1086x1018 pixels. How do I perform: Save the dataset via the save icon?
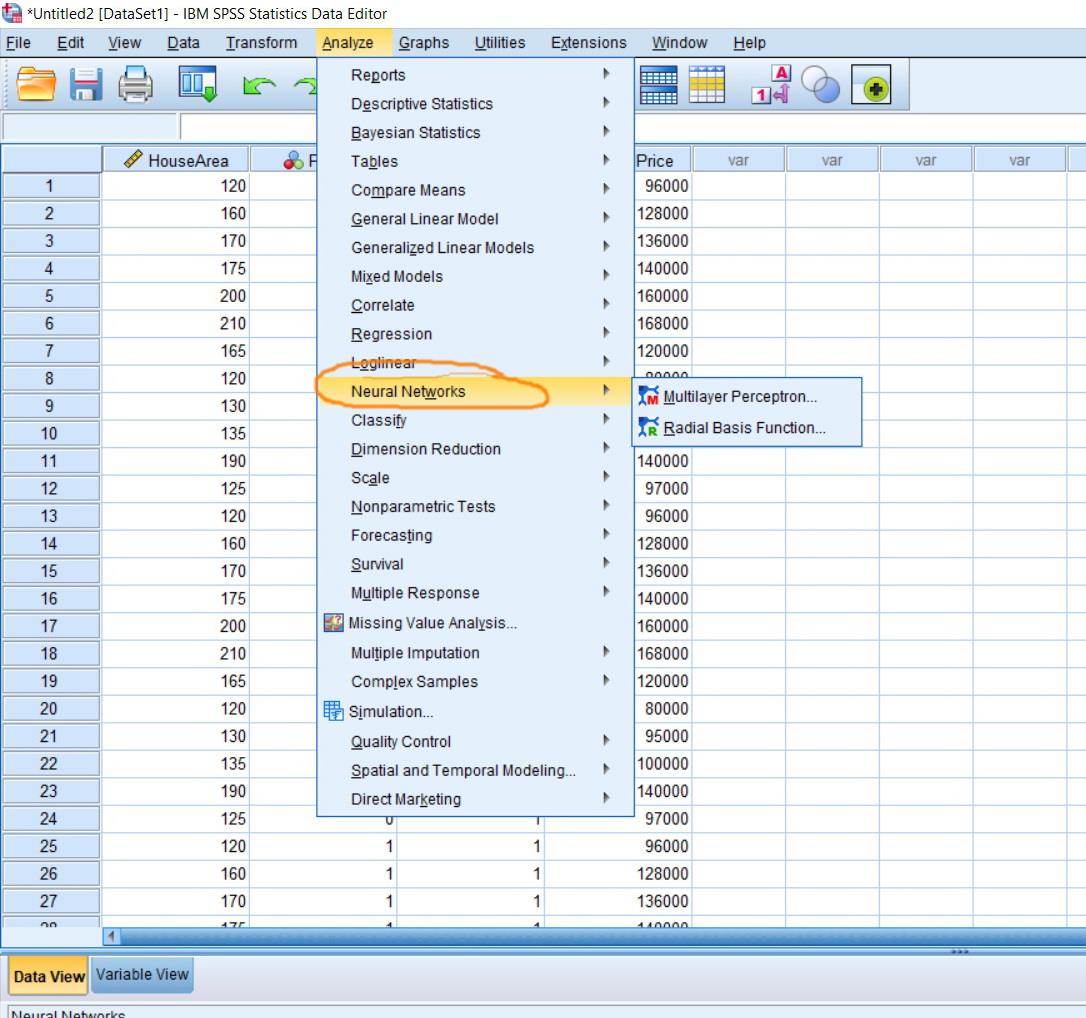coord(86,85)
